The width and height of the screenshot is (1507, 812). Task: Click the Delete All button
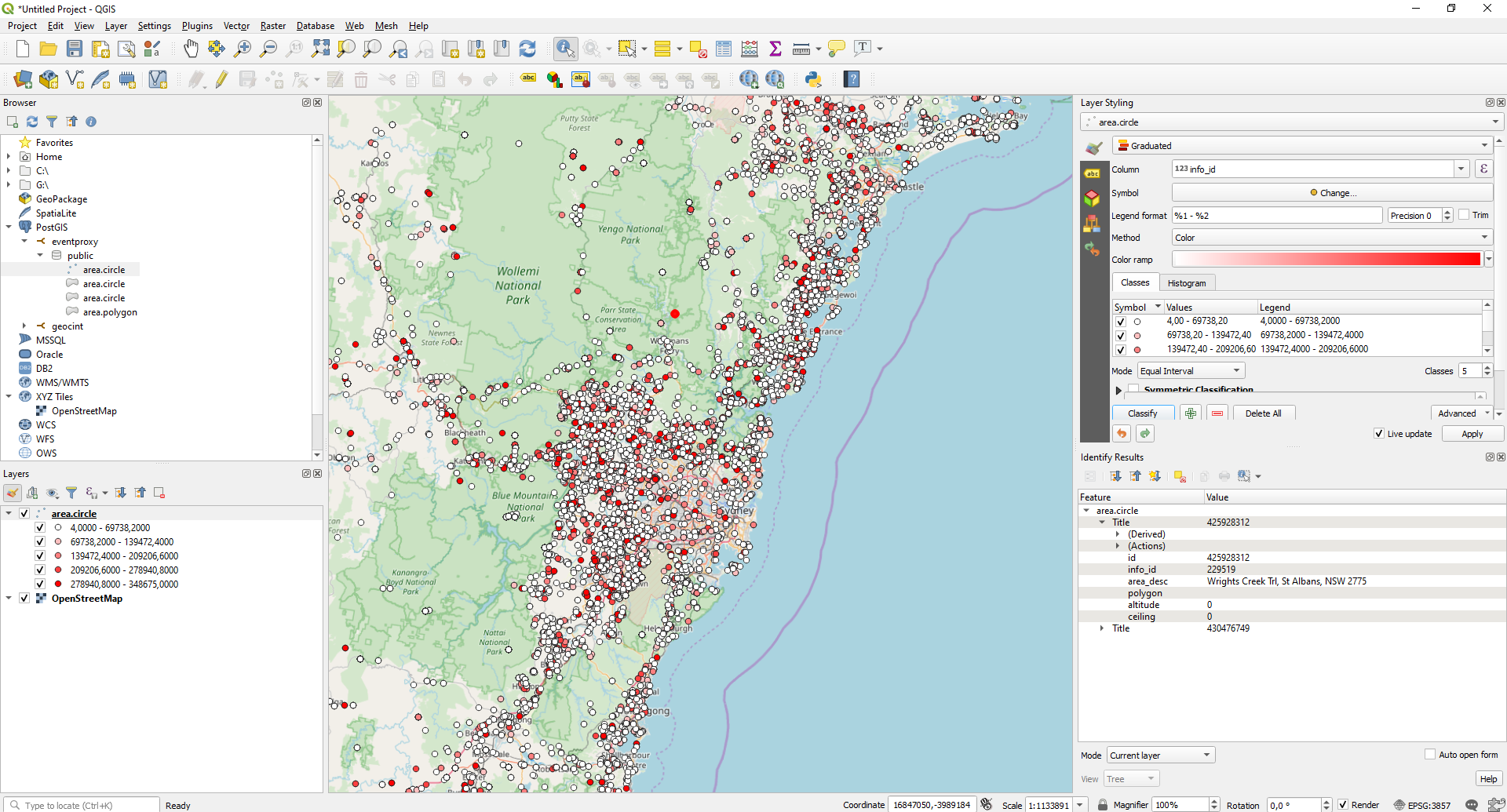[1263, 413]
